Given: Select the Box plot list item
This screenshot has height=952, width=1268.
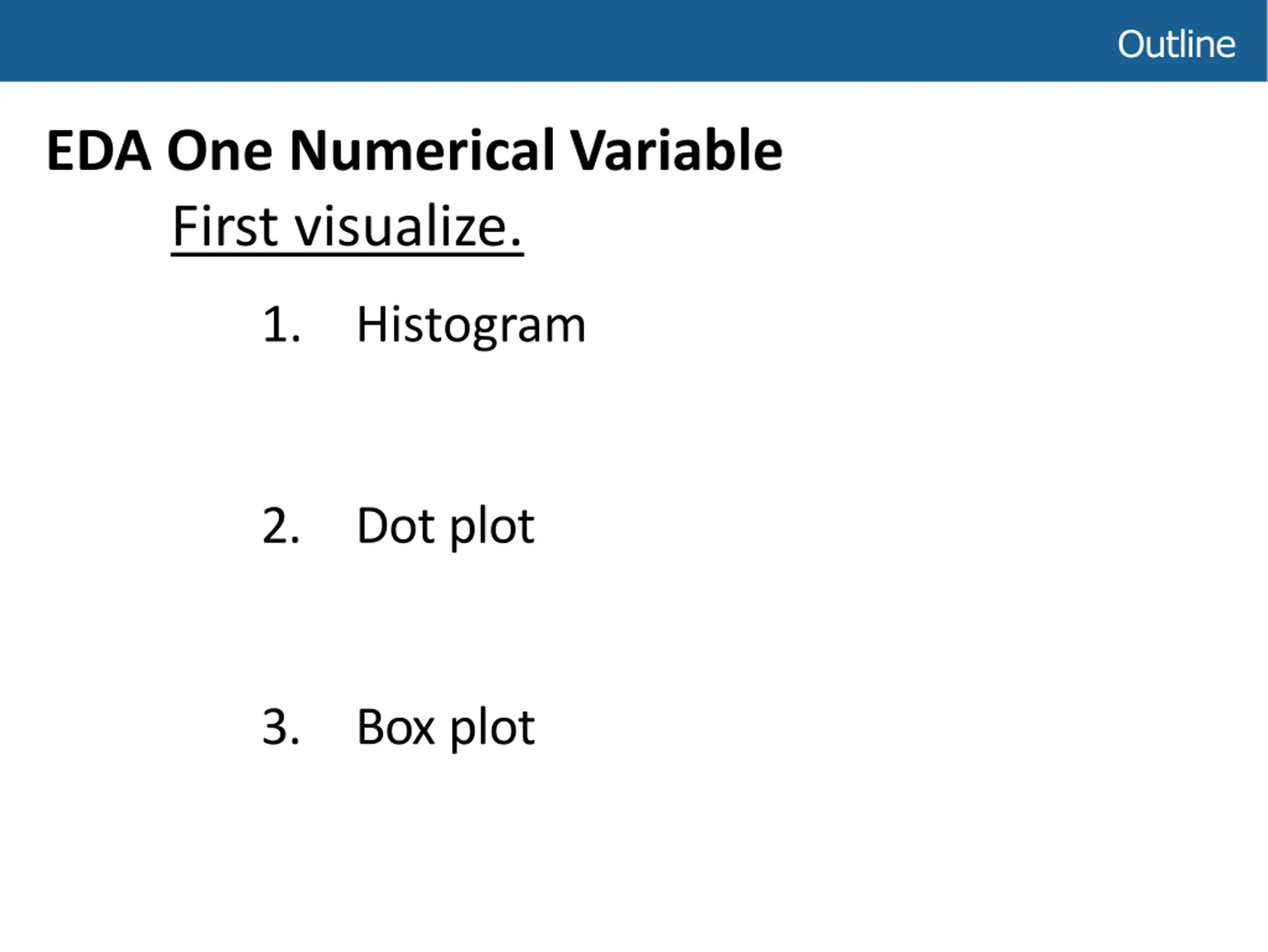Looking at the screenshot, I should tap(446, 729).
